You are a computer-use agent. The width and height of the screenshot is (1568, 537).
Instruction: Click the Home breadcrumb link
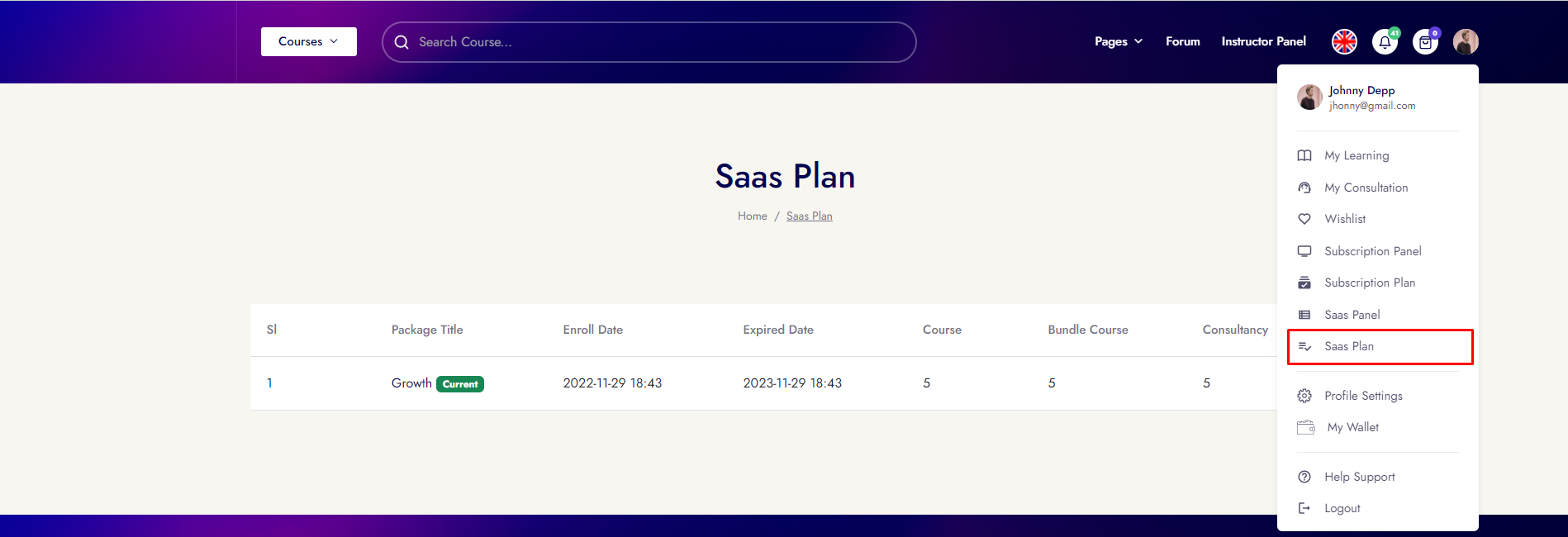pyautogui.click(x=752, y=216)
